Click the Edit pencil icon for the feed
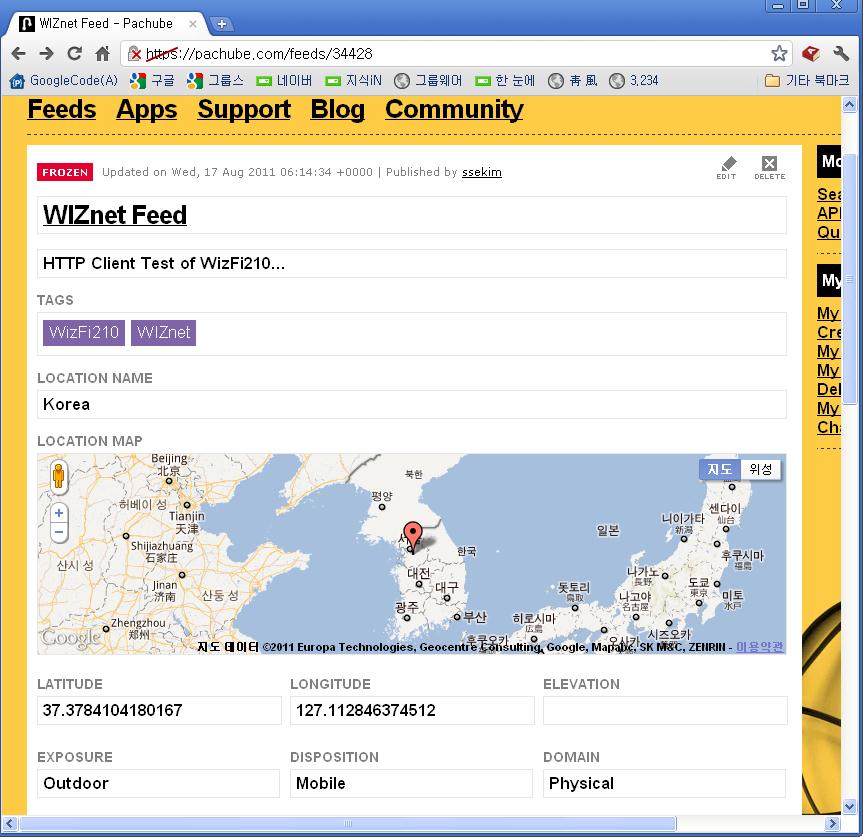 [727, 168]
